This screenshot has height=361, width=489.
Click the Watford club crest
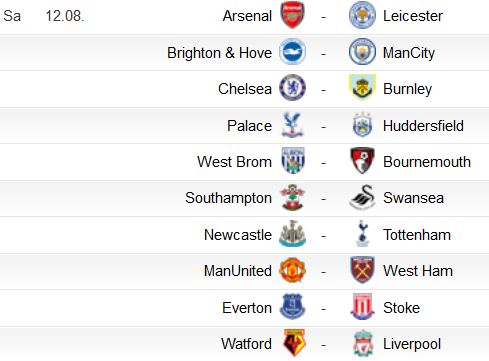(294, 343)
